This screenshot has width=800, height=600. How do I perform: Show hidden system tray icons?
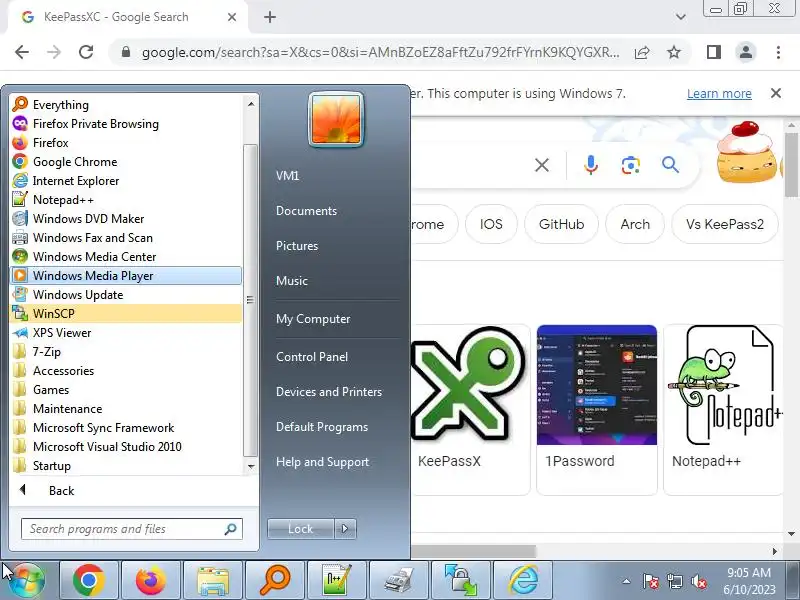click(627, 581)
